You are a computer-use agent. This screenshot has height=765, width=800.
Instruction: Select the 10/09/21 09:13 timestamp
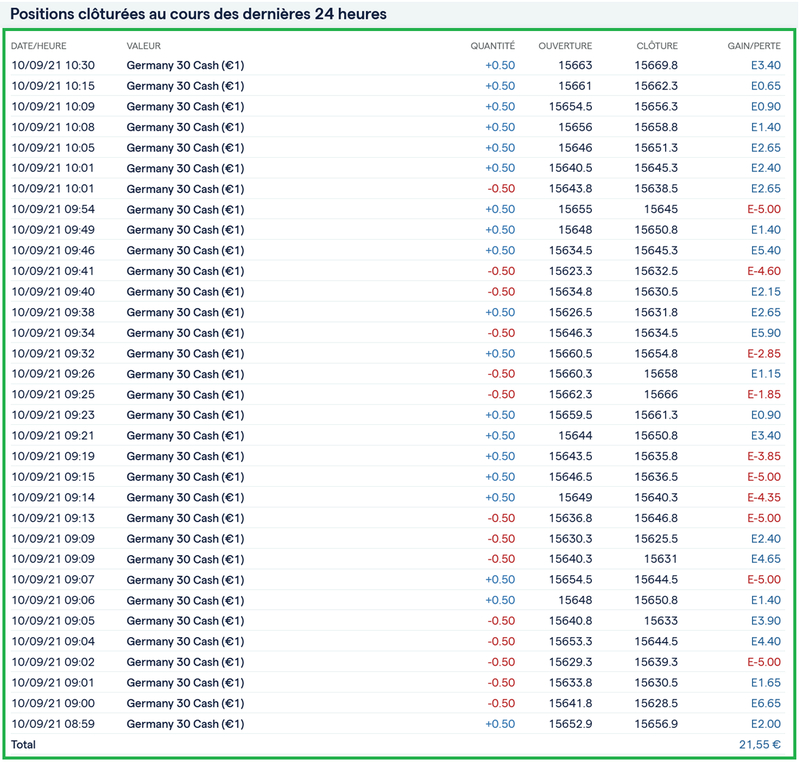(x=53, y=518)
